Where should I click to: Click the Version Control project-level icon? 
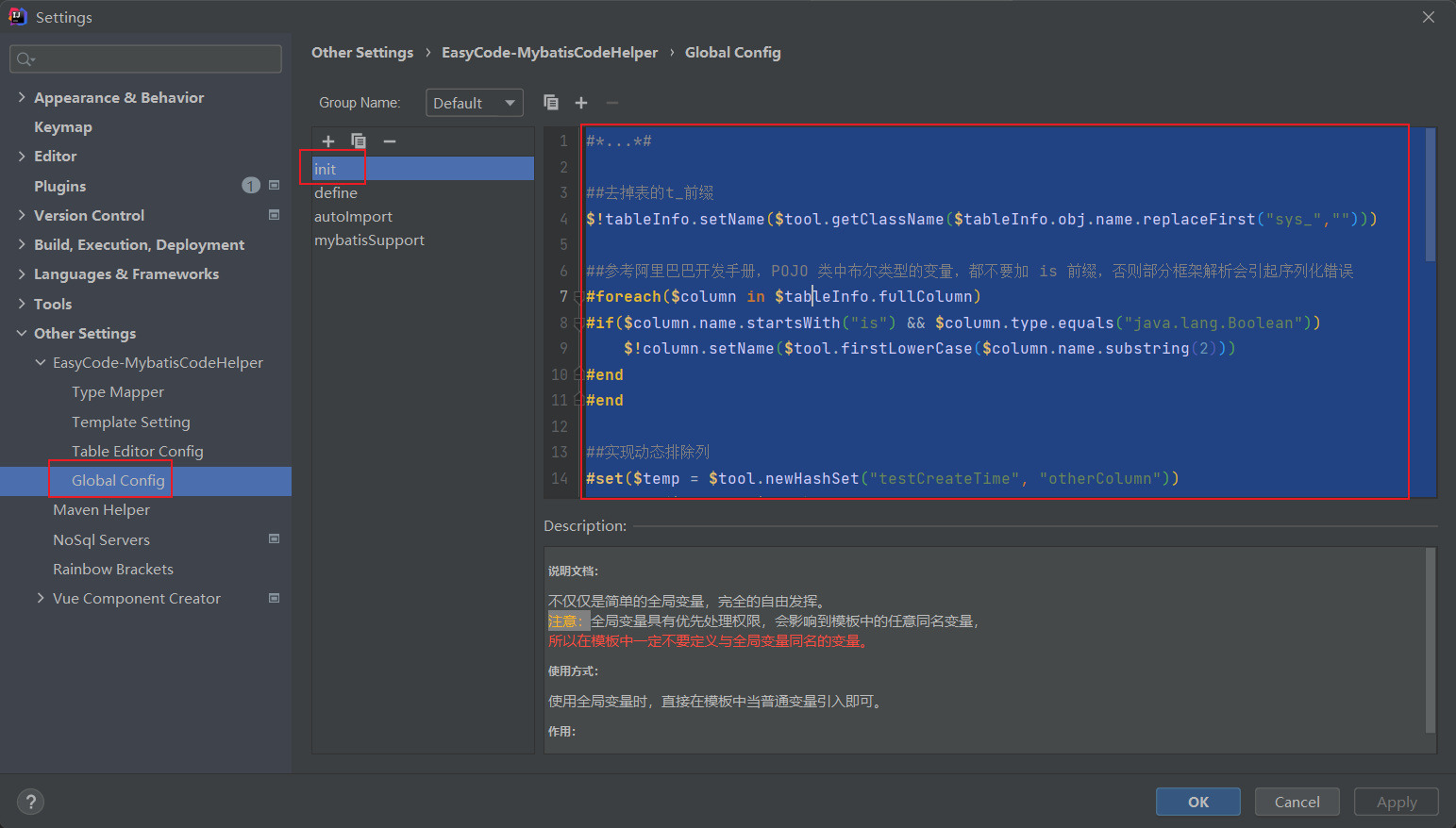[x=275, y=215]
